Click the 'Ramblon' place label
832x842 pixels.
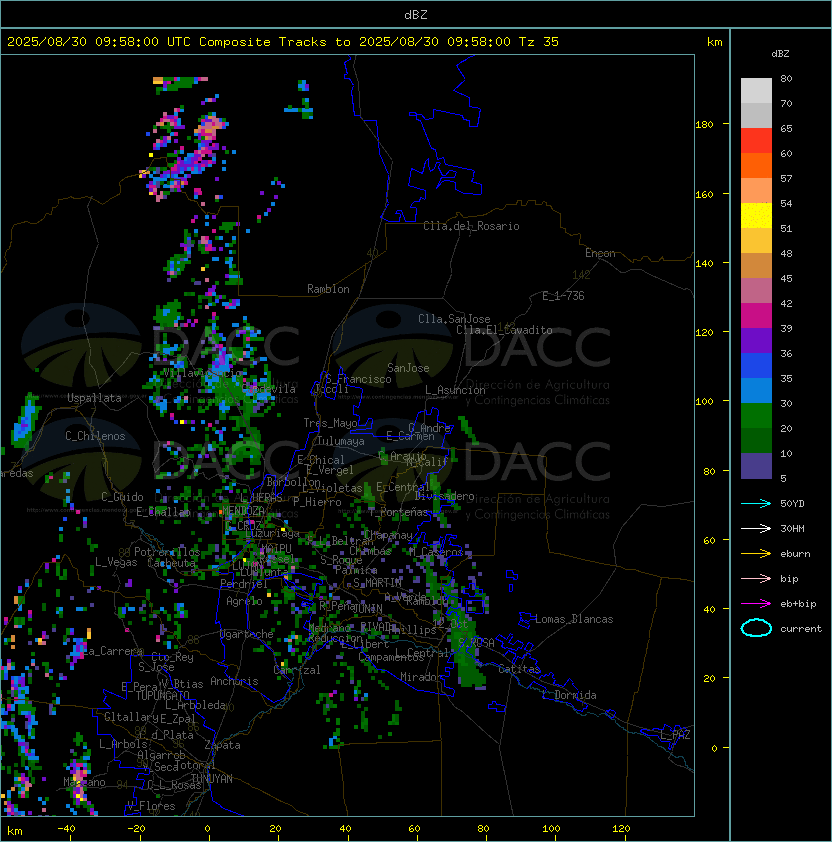point(328,289)
